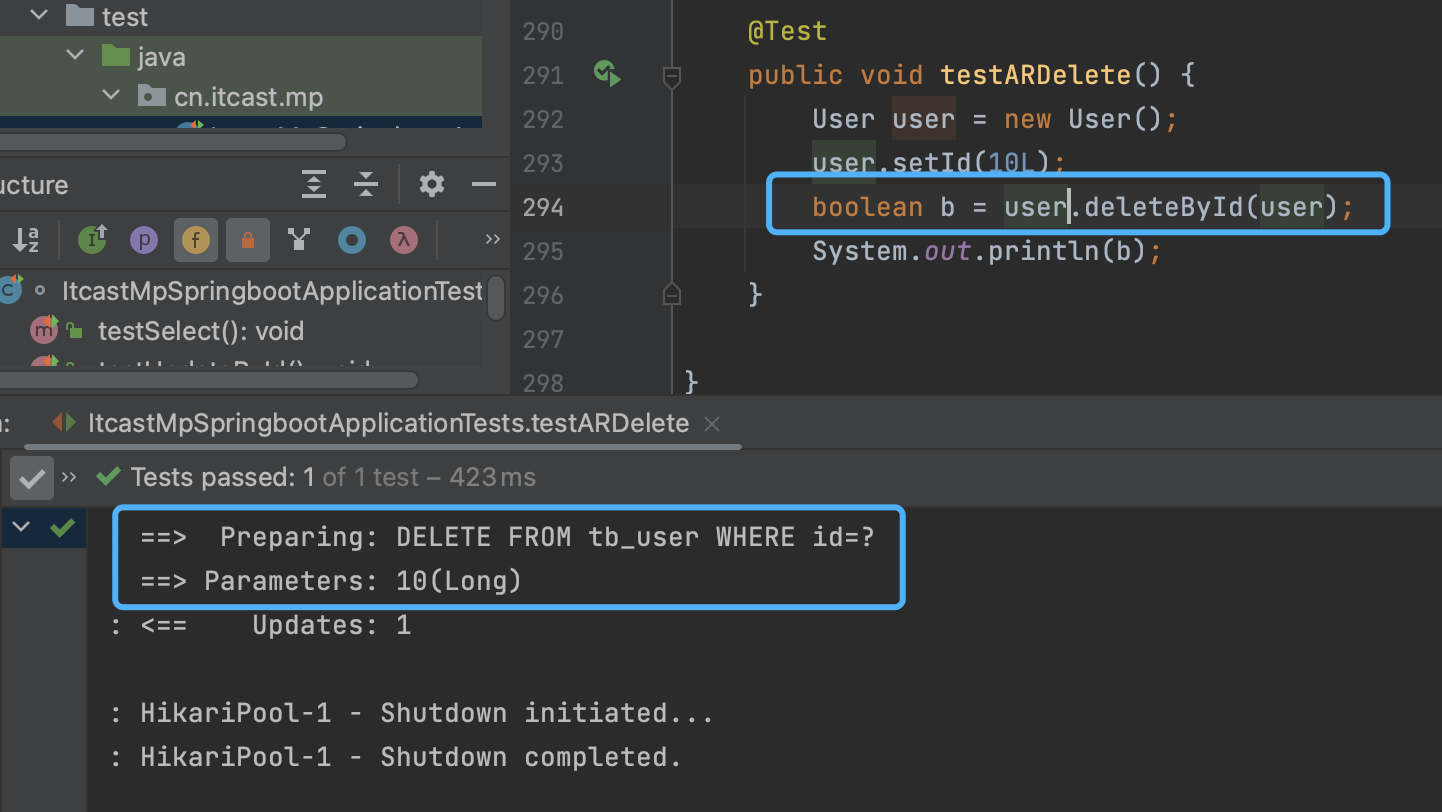This screenshot has width=1442, height=812.
Task: Select the ItcastMpSpringbootApplicationTests.testARDelete run tab
Action: [388, 423]
